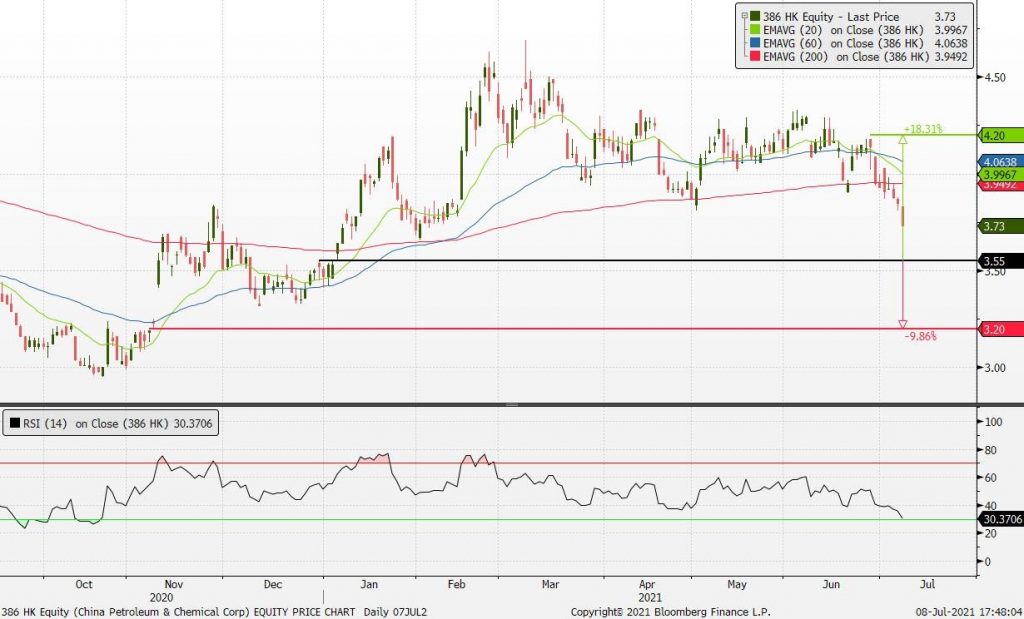The image size is (1024, 619).
Task: Click the RSI axis label 0
Action: point(988,562)
